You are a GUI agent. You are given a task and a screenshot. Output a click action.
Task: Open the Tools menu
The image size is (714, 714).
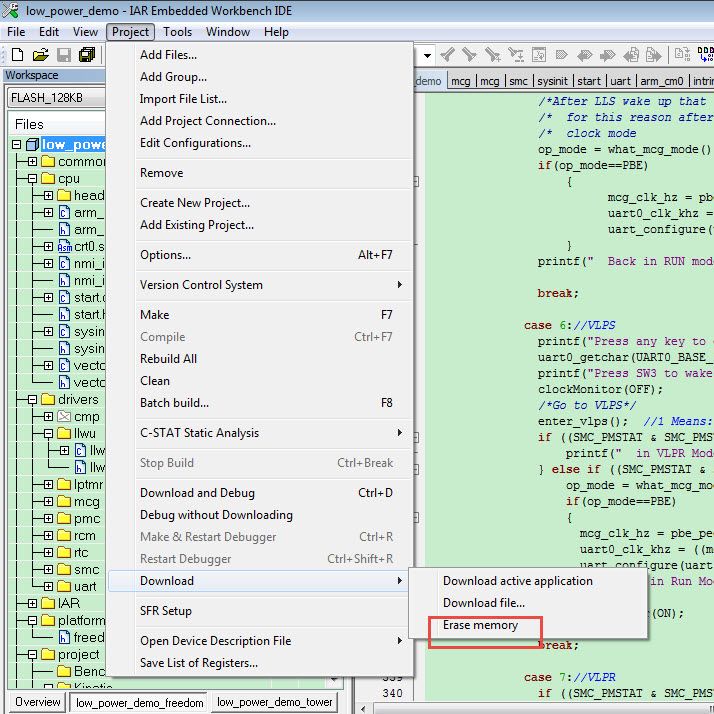tap(178, 32)
